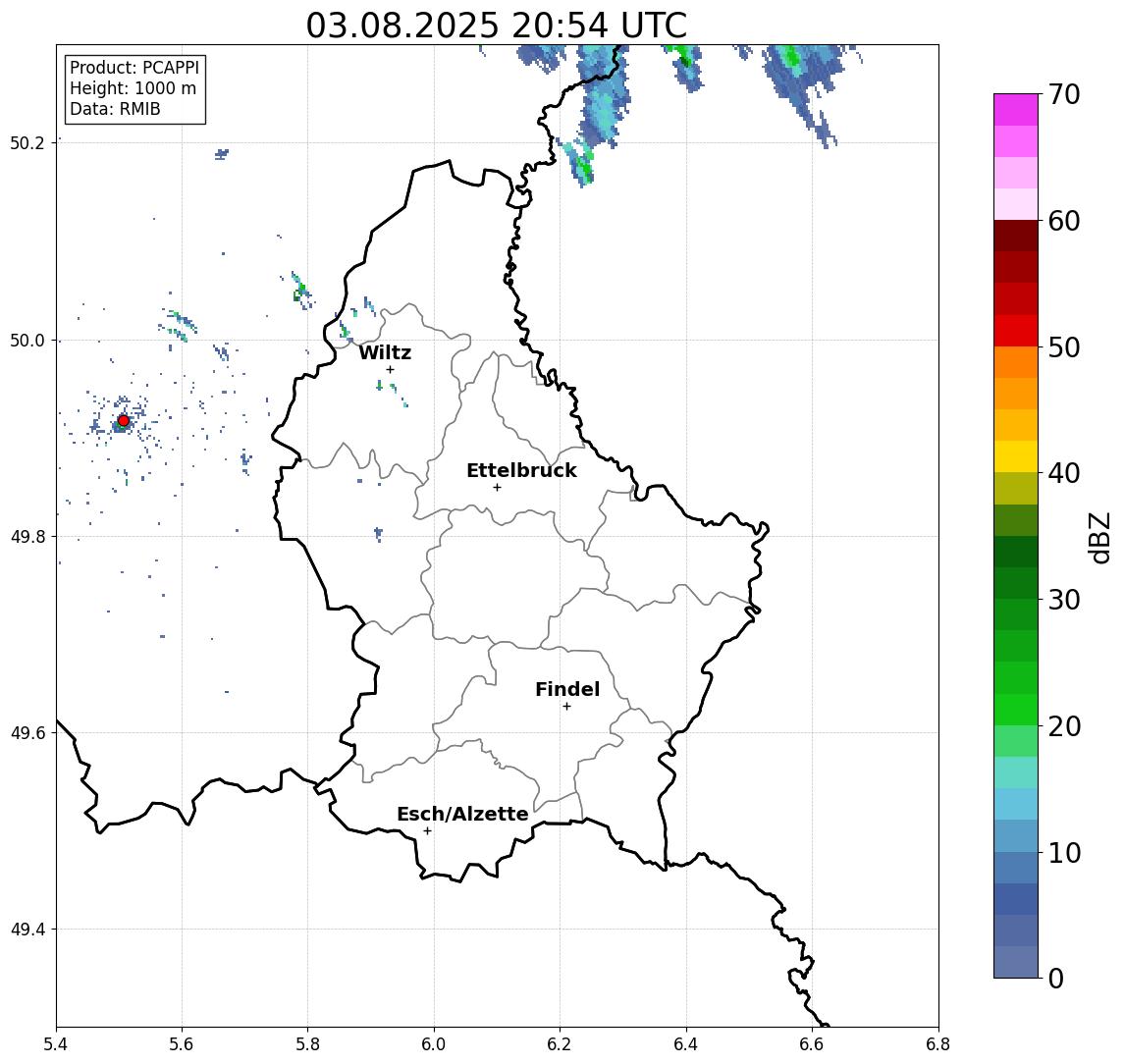
Task: Click the Findel city label
Action: tap(567, 689)
